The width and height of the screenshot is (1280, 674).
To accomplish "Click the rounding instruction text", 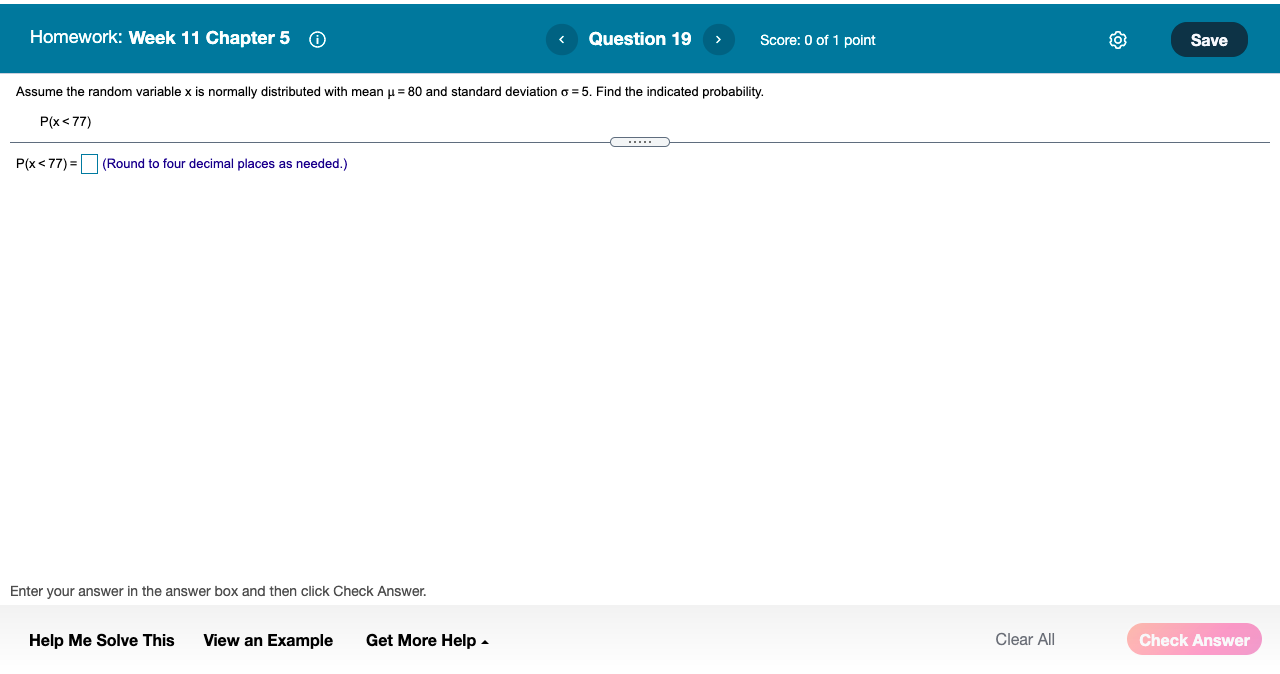I will (x=225, y=164).
